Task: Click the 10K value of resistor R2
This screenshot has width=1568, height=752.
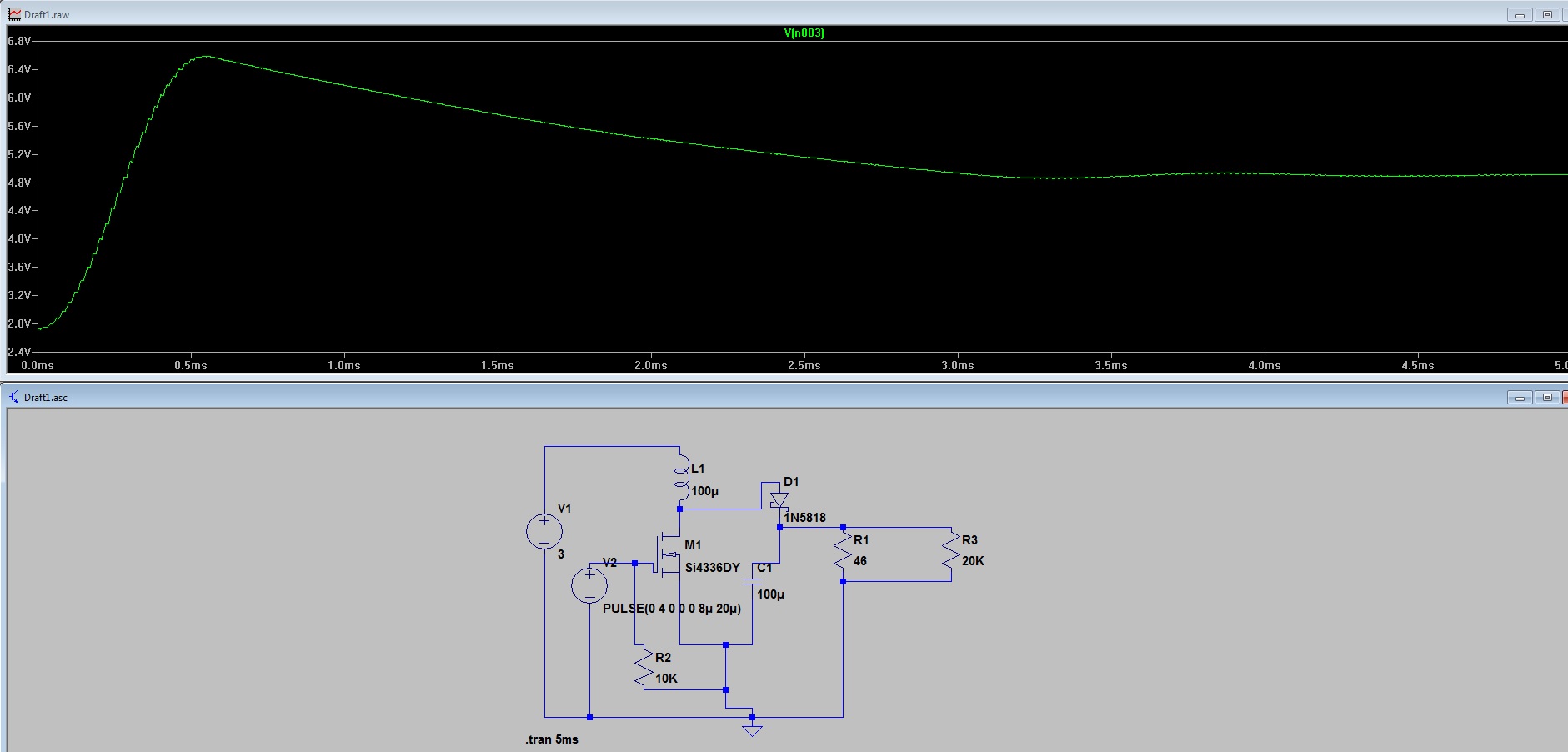Action: point(666,679)
